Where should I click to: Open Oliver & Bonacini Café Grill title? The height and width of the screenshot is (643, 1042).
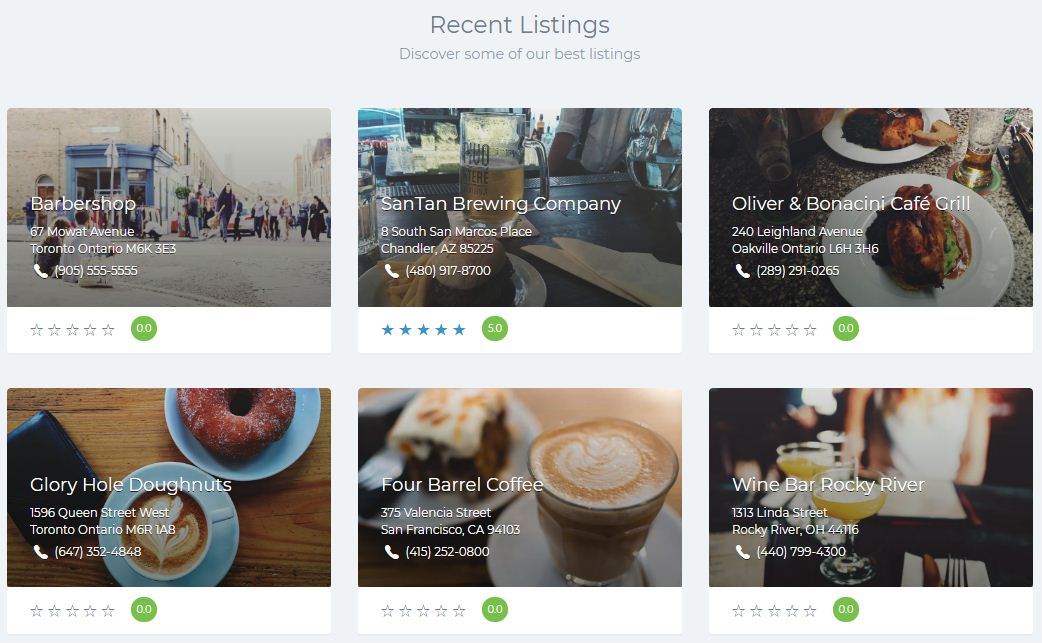pyautogui.click(x=851, y=204)
